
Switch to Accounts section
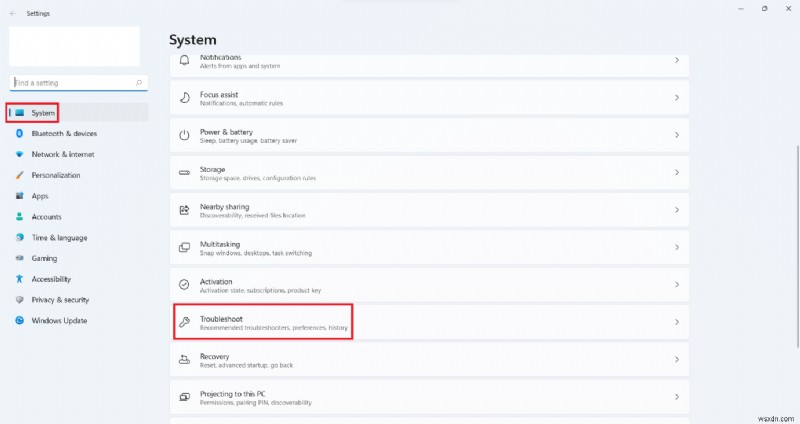[79, 216]
